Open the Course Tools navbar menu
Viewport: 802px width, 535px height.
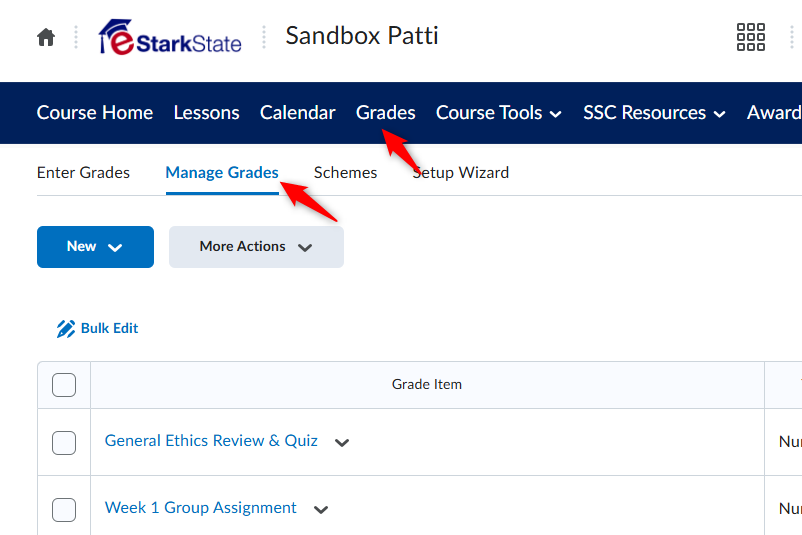(x=499, y=113)
